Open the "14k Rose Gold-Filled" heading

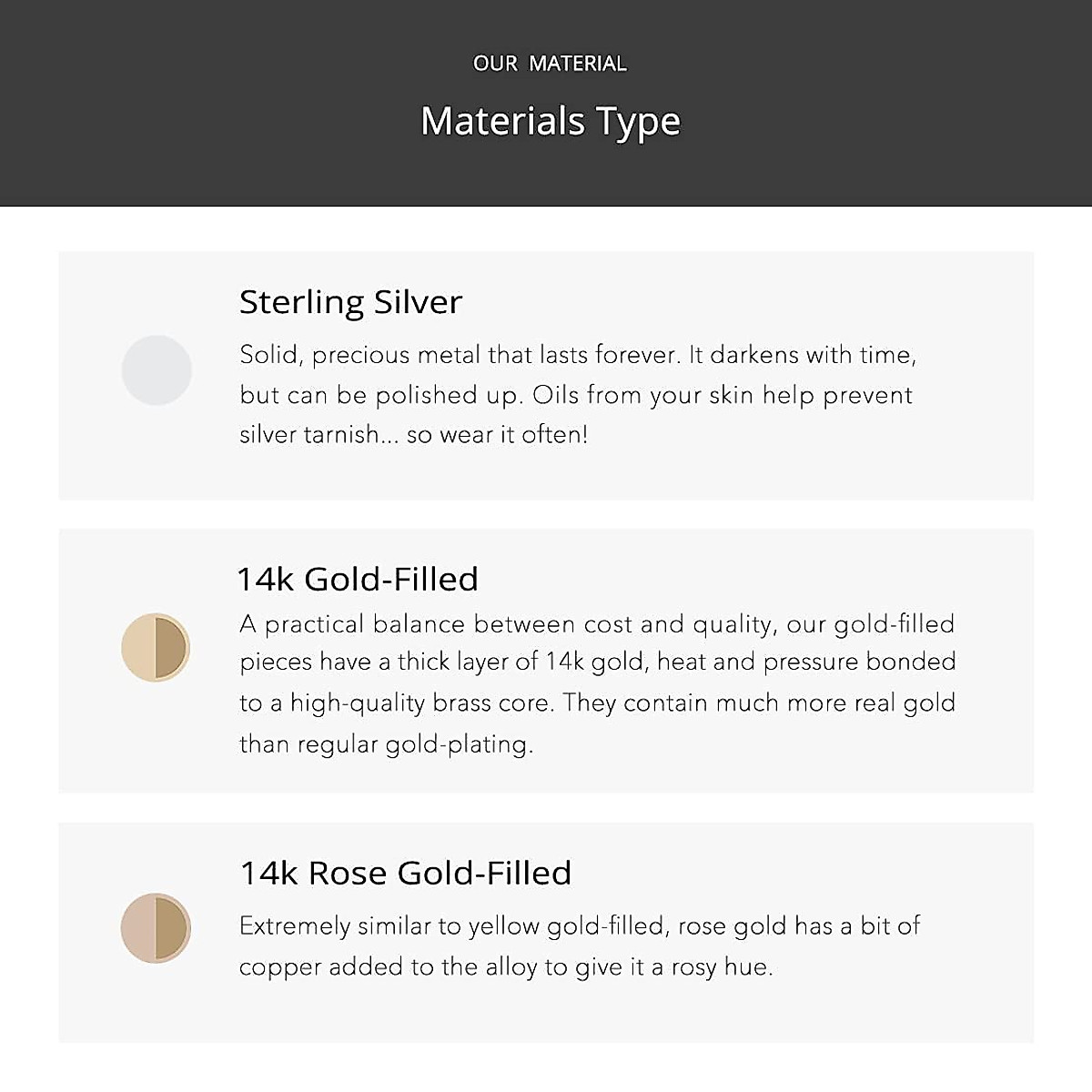pos(406,873)
